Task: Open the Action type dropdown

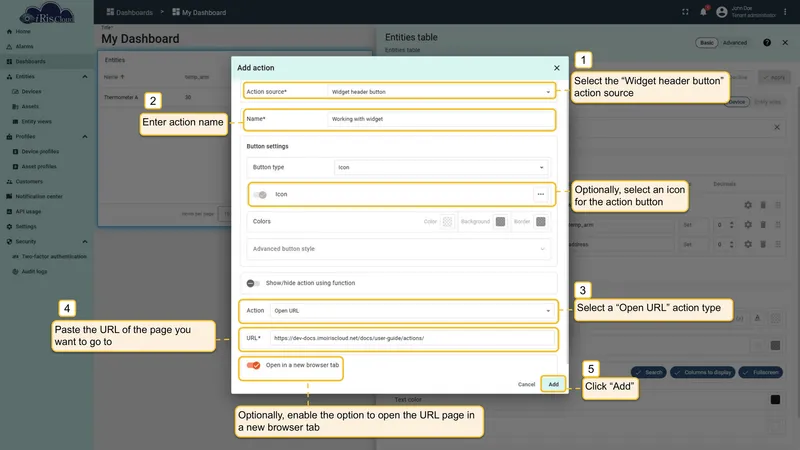Action: coord(412,311)
